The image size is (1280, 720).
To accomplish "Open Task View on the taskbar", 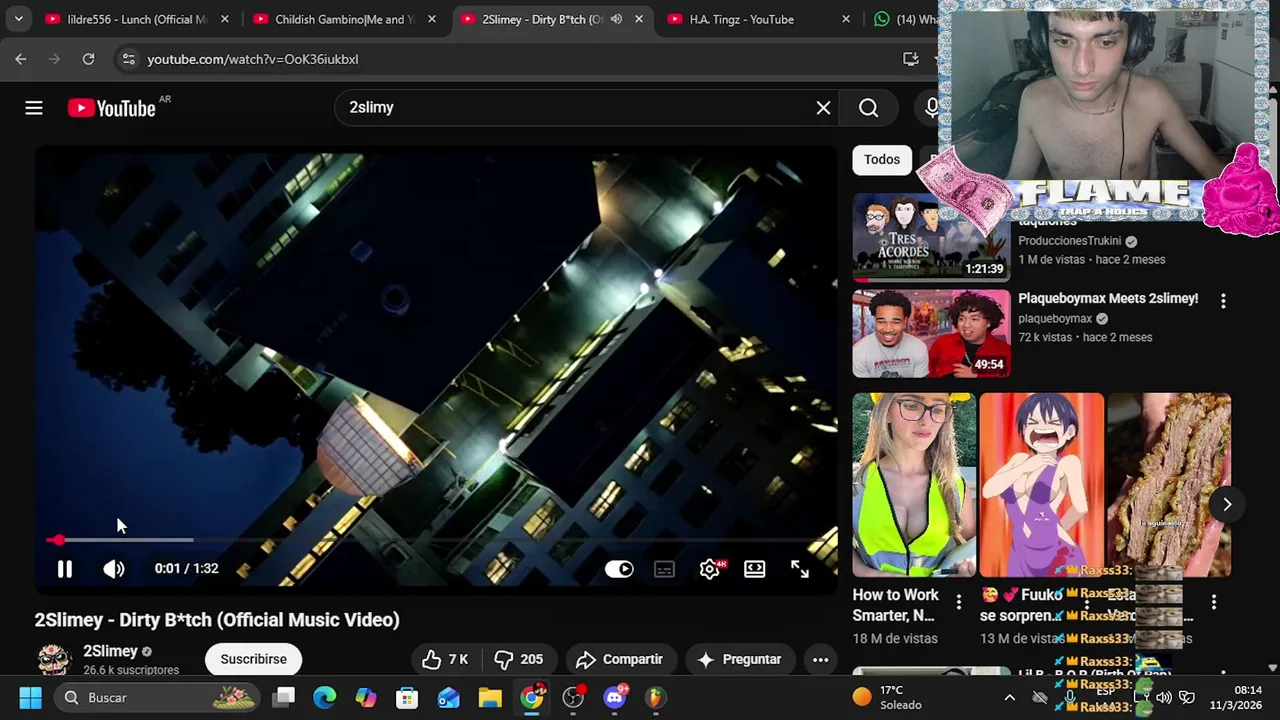I will [284, 697].
